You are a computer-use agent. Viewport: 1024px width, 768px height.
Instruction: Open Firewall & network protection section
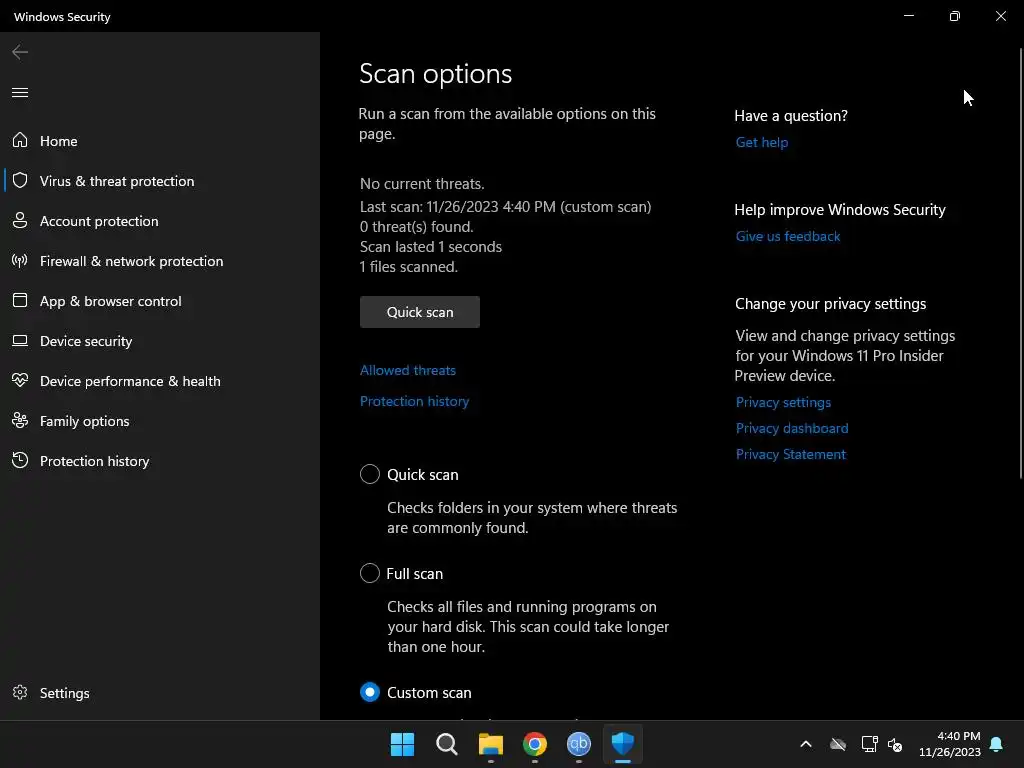160,261
